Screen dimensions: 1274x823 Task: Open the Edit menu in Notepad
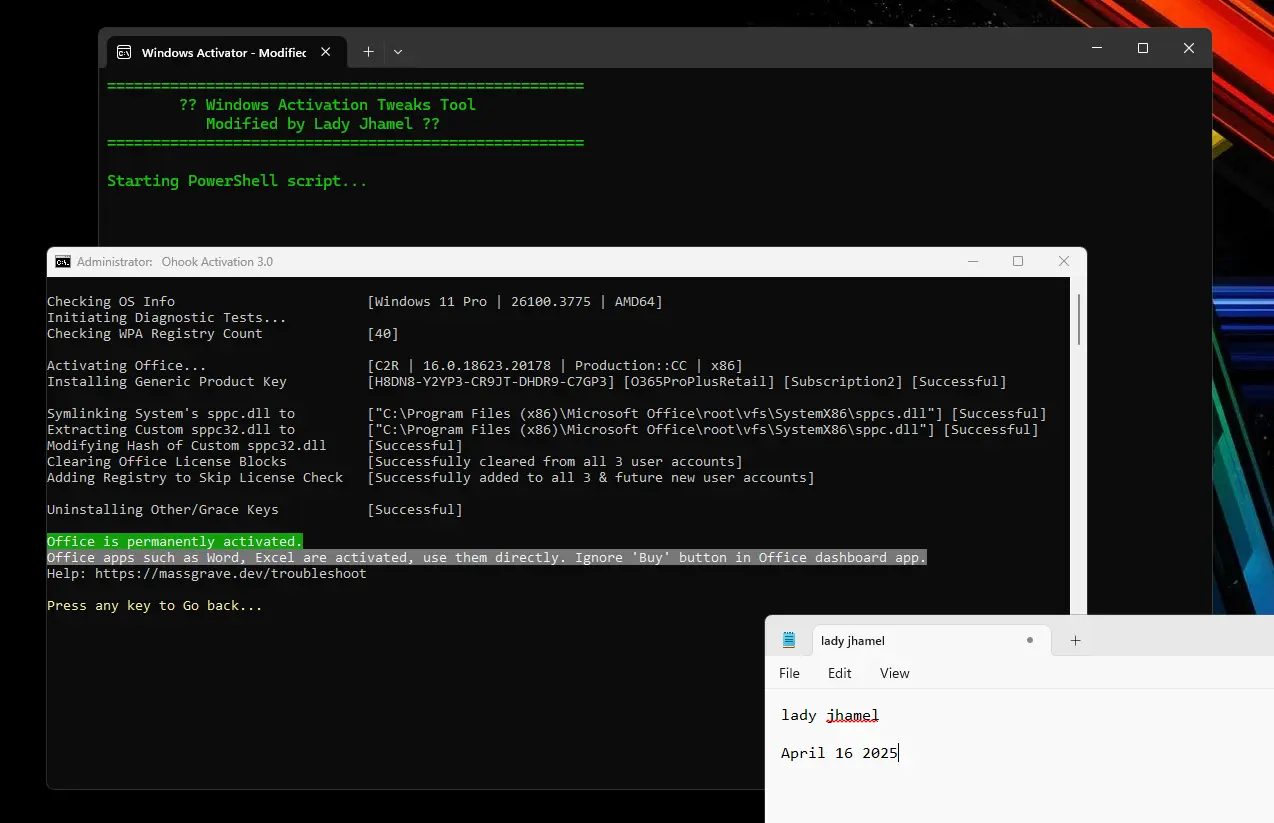[840, 673]
